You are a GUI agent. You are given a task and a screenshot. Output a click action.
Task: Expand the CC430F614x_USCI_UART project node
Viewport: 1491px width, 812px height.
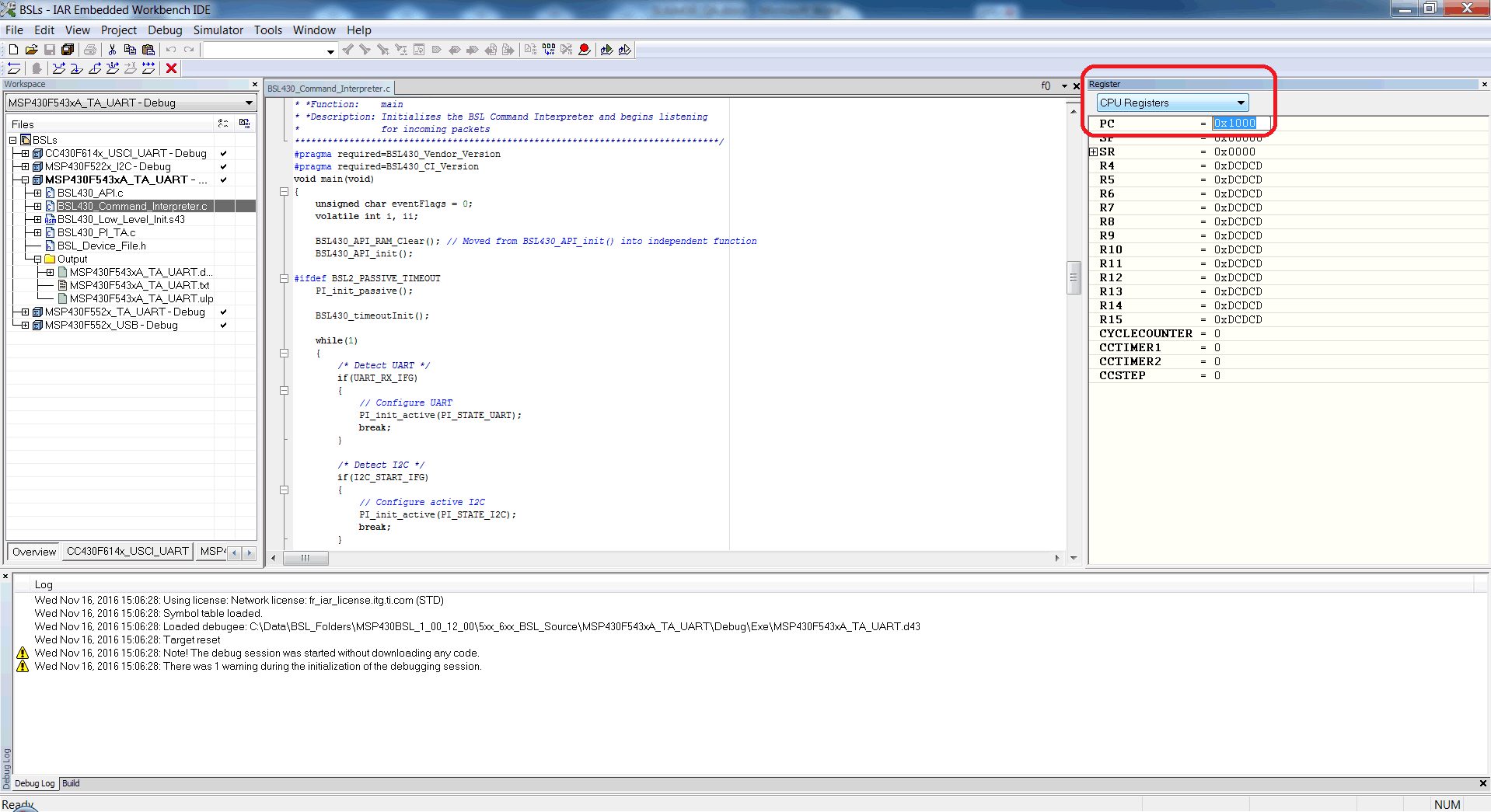click(25, 153)
